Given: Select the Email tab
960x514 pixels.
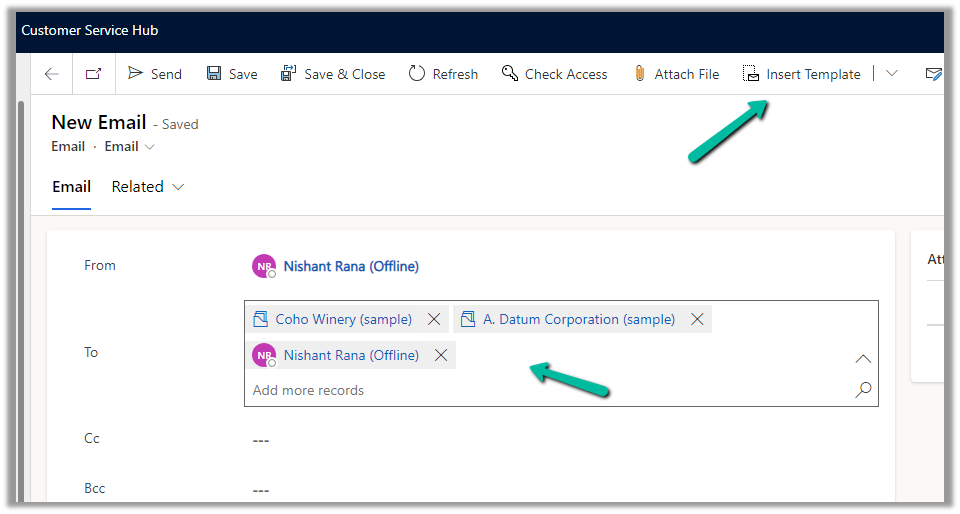Looking at the screenshot, I should [x=72, y=187].
